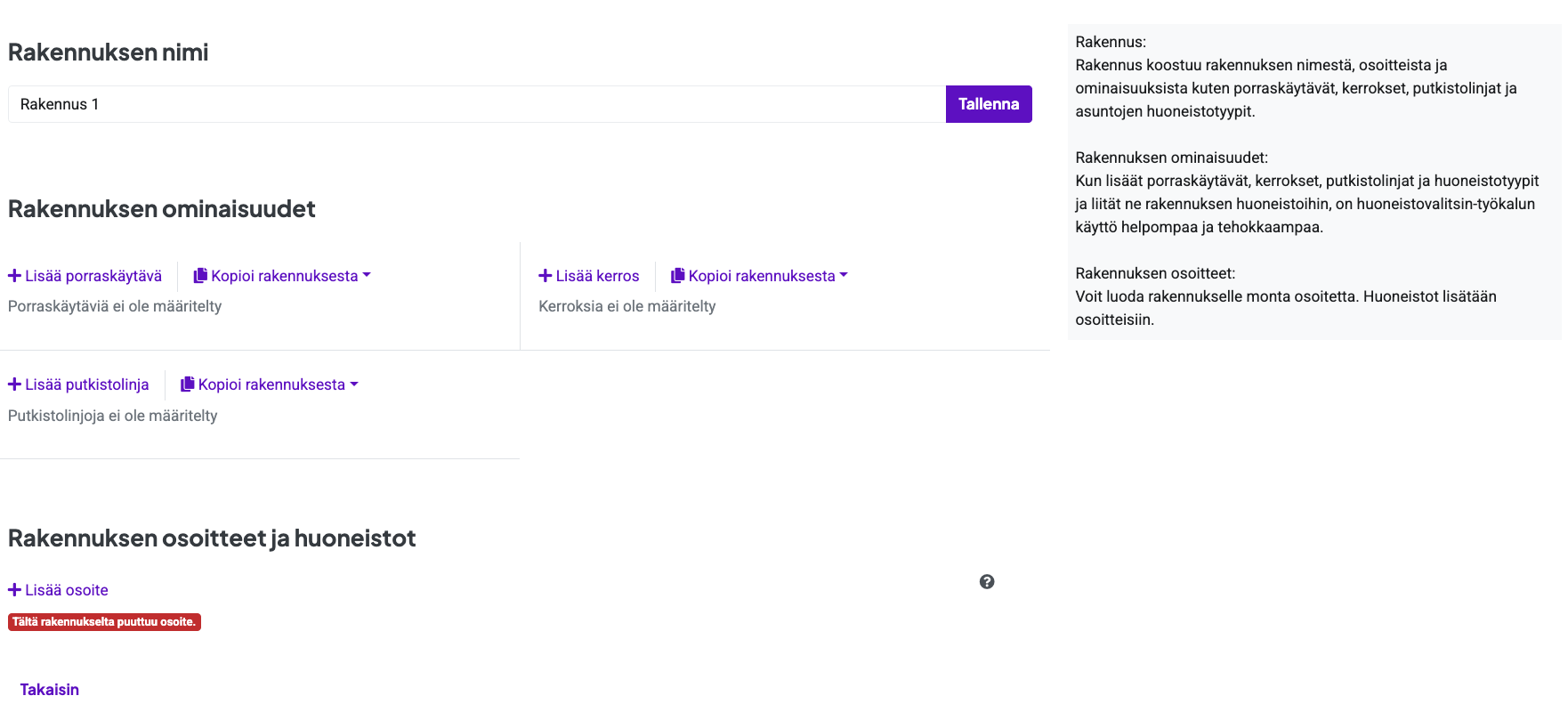This screenshot has height=712, width=1568.
Task: Focus the Rakennuksen nimi text field
Action: 476,104
